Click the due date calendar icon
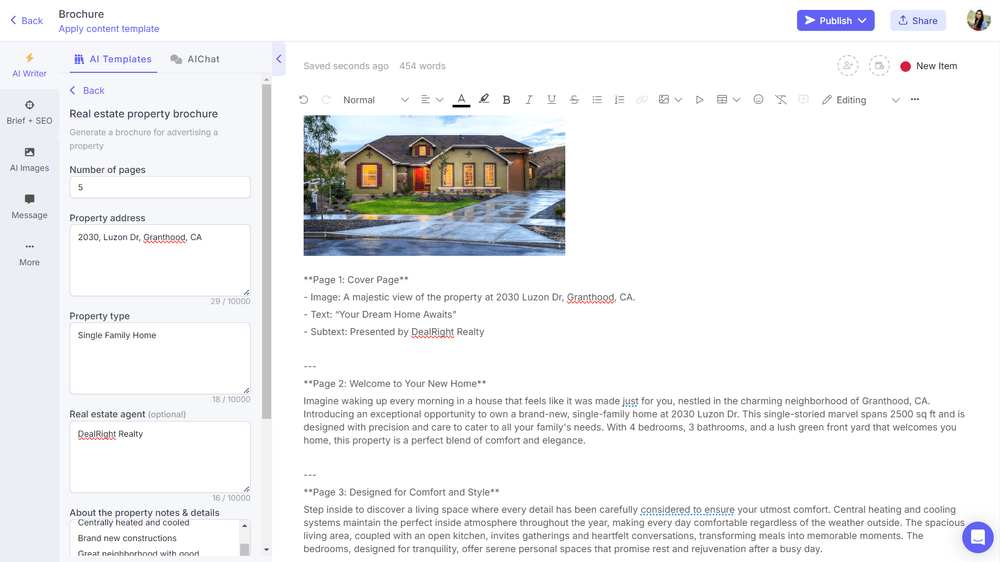The image size is (1000, 562). click(x=879, y=66)
